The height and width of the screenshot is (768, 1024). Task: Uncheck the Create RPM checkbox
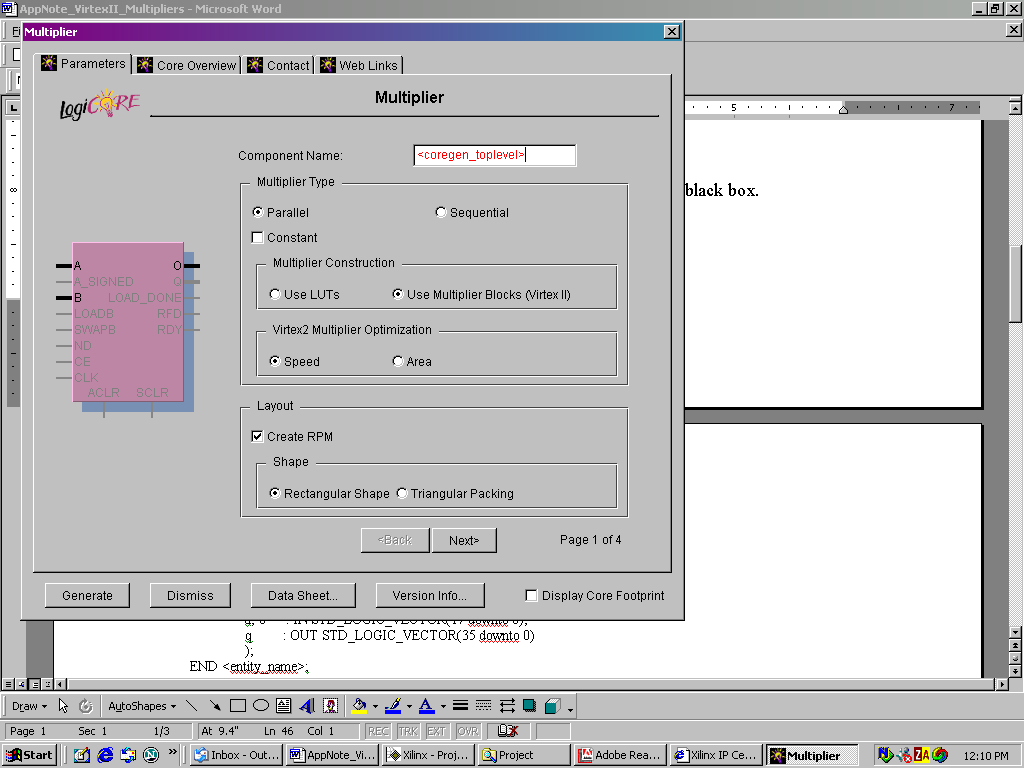[x=258, y=437]
